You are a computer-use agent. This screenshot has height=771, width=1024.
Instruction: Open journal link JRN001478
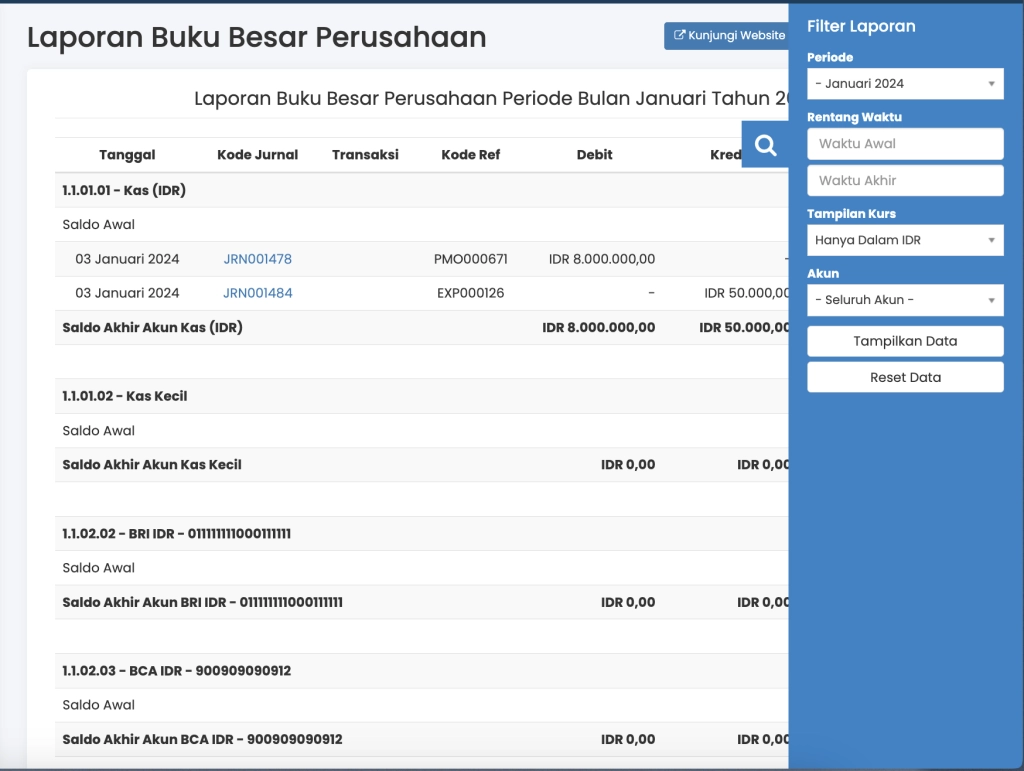(x=257, y=259)
